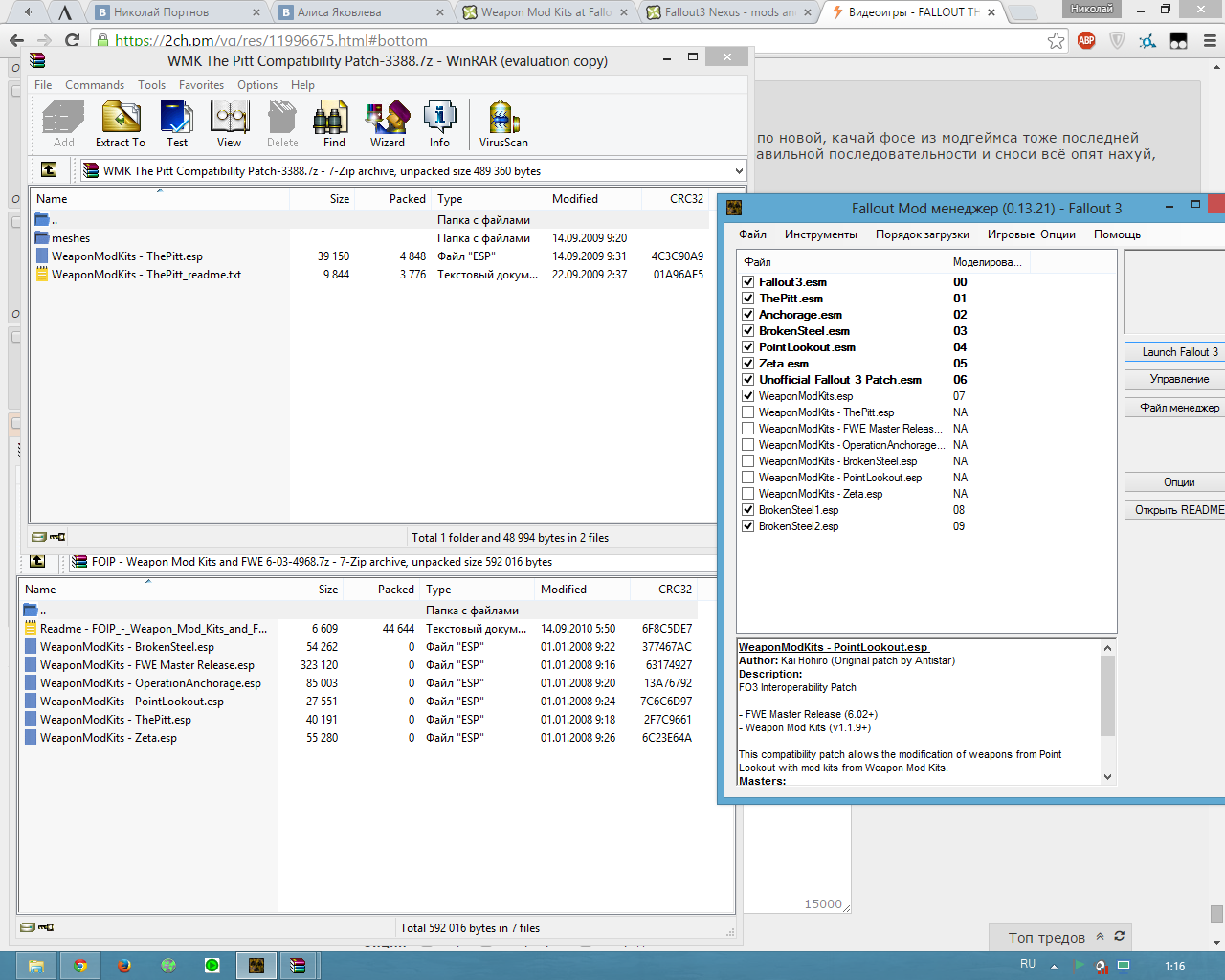
Task: Sort the lower archive list by Modified column
Action: (582, 590)
